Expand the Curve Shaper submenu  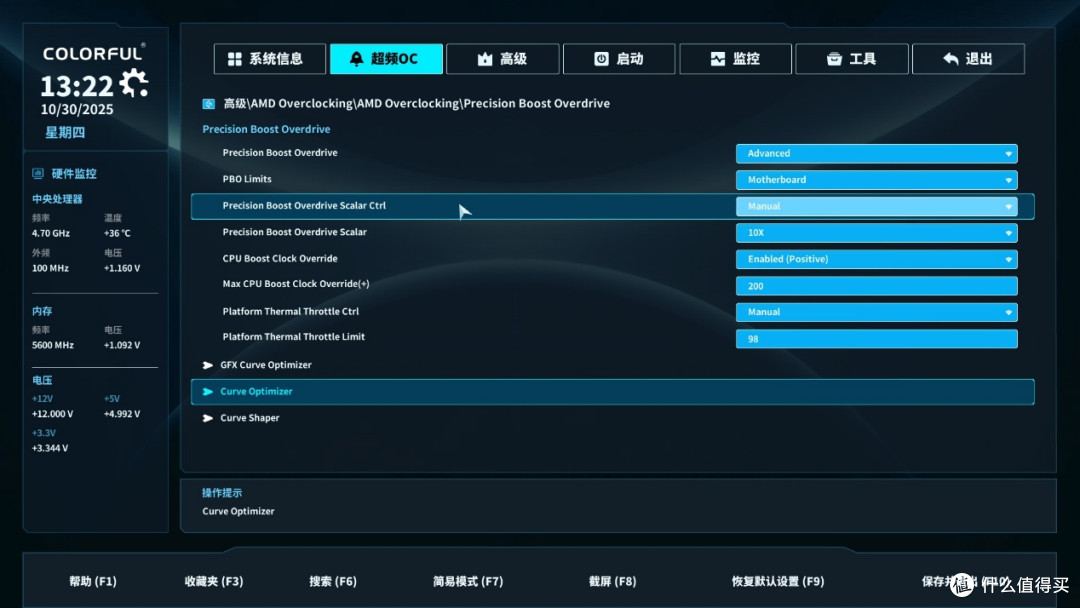(x=241, y=418)
